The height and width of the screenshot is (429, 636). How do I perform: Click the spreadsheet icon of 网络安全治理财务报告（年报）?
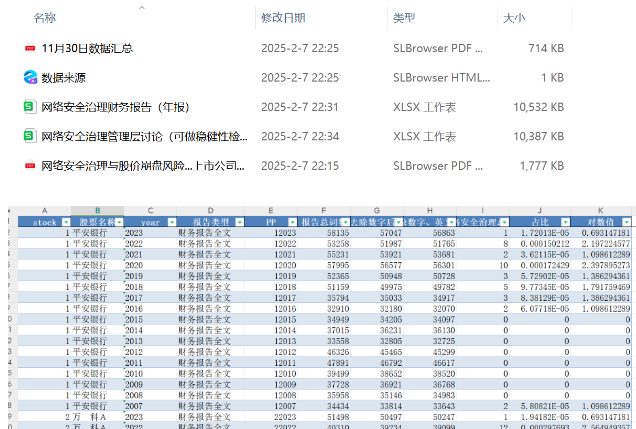[x=29, y=107]
